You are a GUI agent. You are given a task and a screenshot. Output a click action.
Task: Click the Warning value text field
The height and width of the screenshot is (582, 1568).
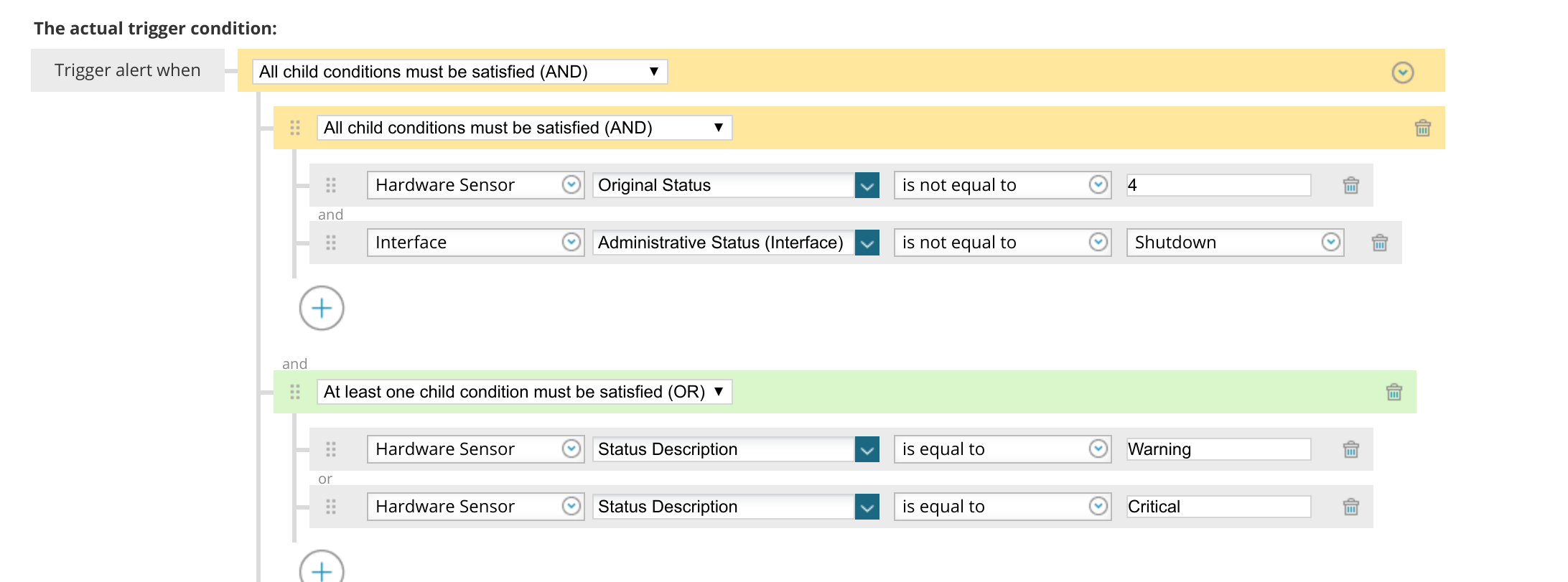click(x=1218, y=449)
